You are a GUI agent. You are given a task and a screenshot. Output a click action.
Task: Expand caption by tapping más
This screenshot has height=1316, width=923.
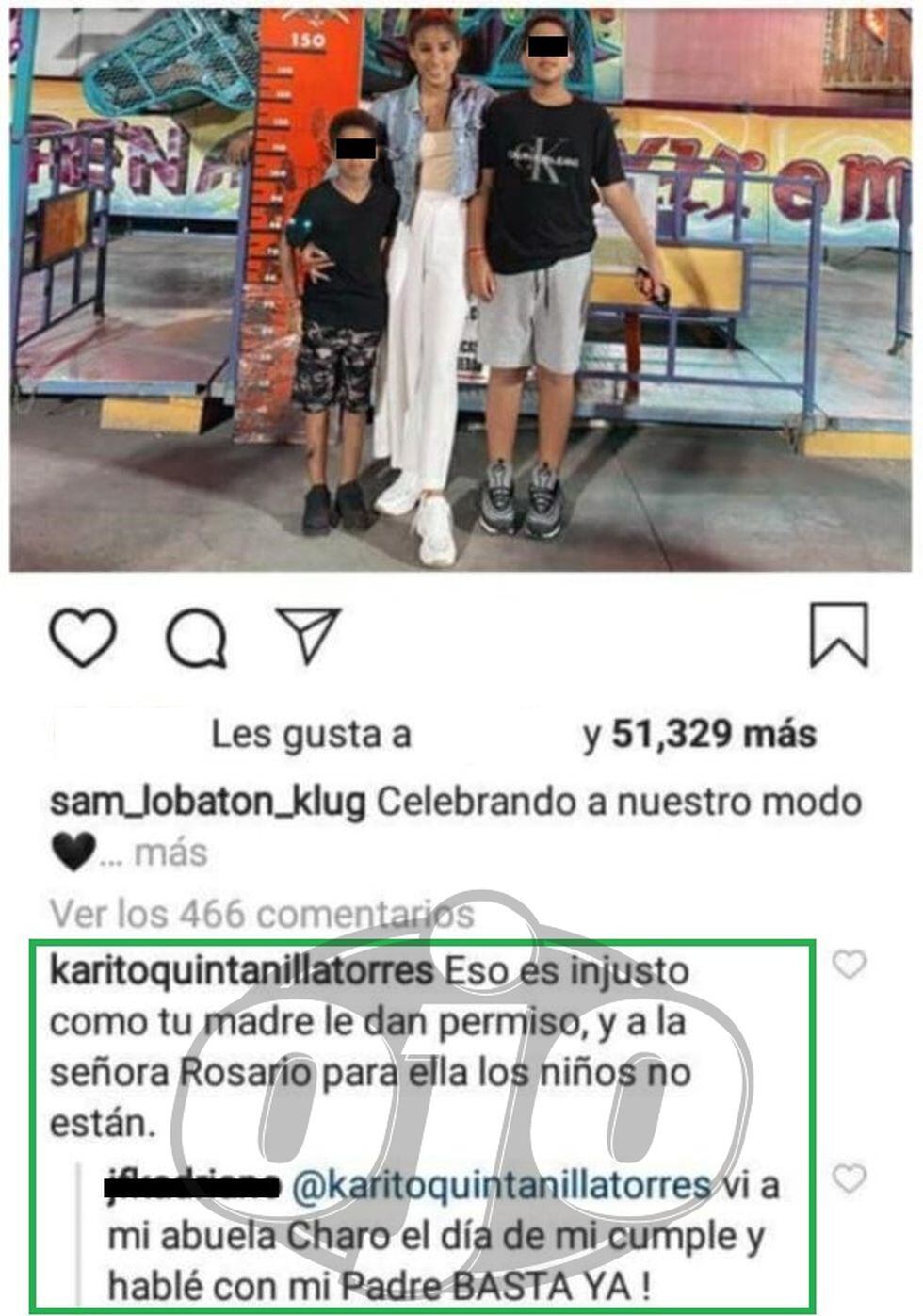pyautogui.click(x=170, y=853)
